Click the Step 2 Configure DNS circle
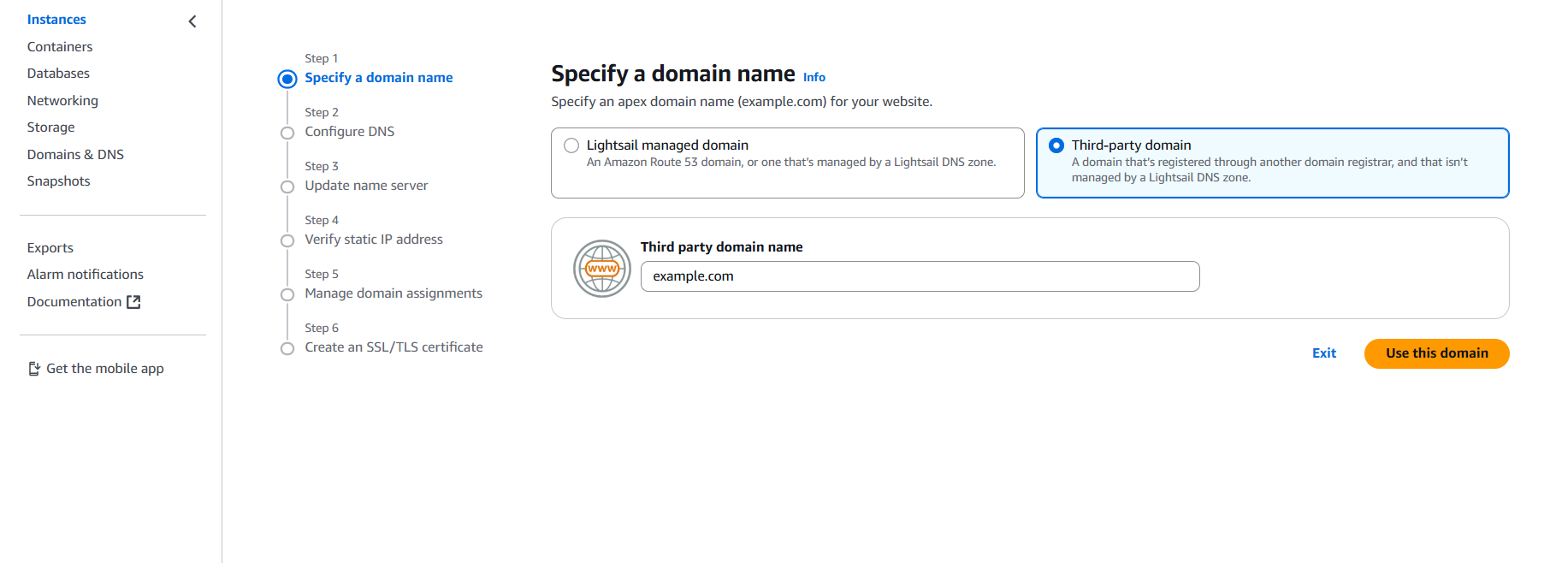The image size is (1568, 563). [287, 133]
